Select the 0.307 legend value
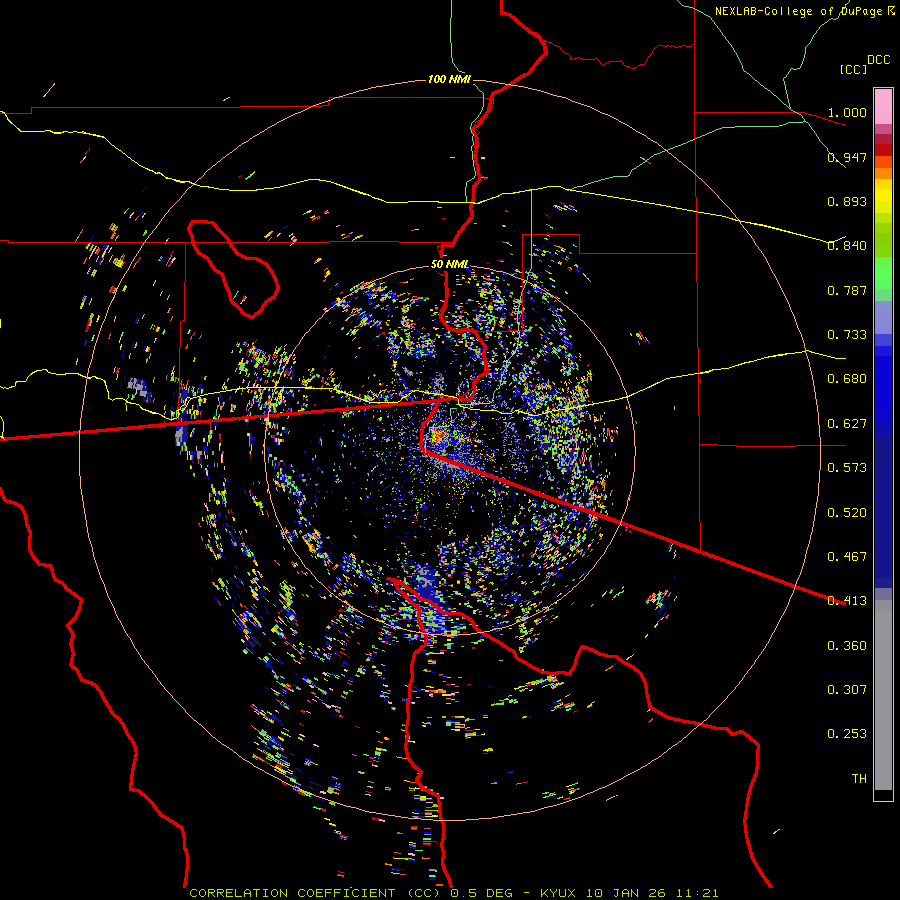 tap(847, 690)
